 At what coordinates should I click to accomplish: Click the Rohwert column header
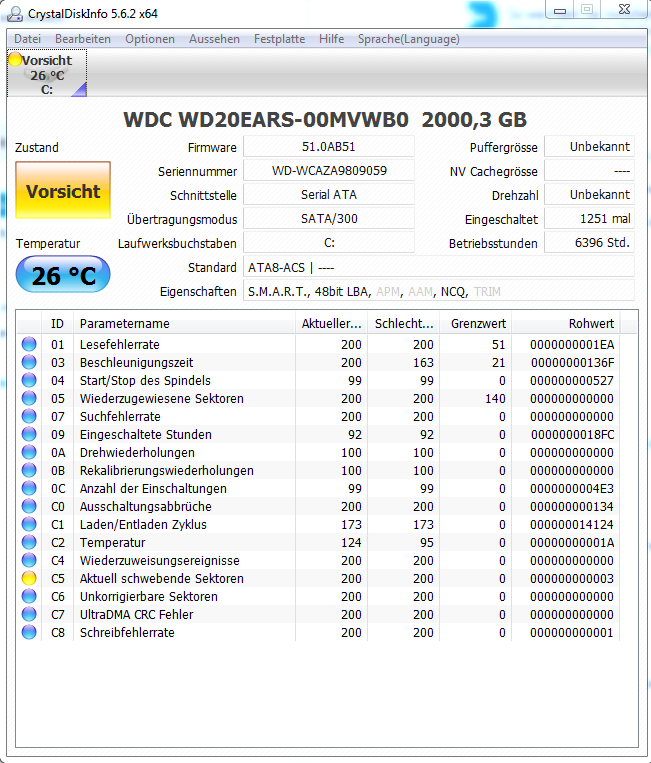566,324
